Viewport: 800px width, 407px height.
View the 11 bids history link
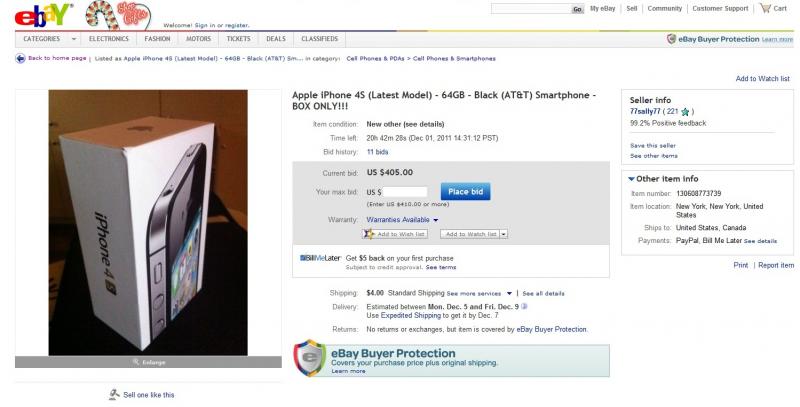click(x=377, y=152)
